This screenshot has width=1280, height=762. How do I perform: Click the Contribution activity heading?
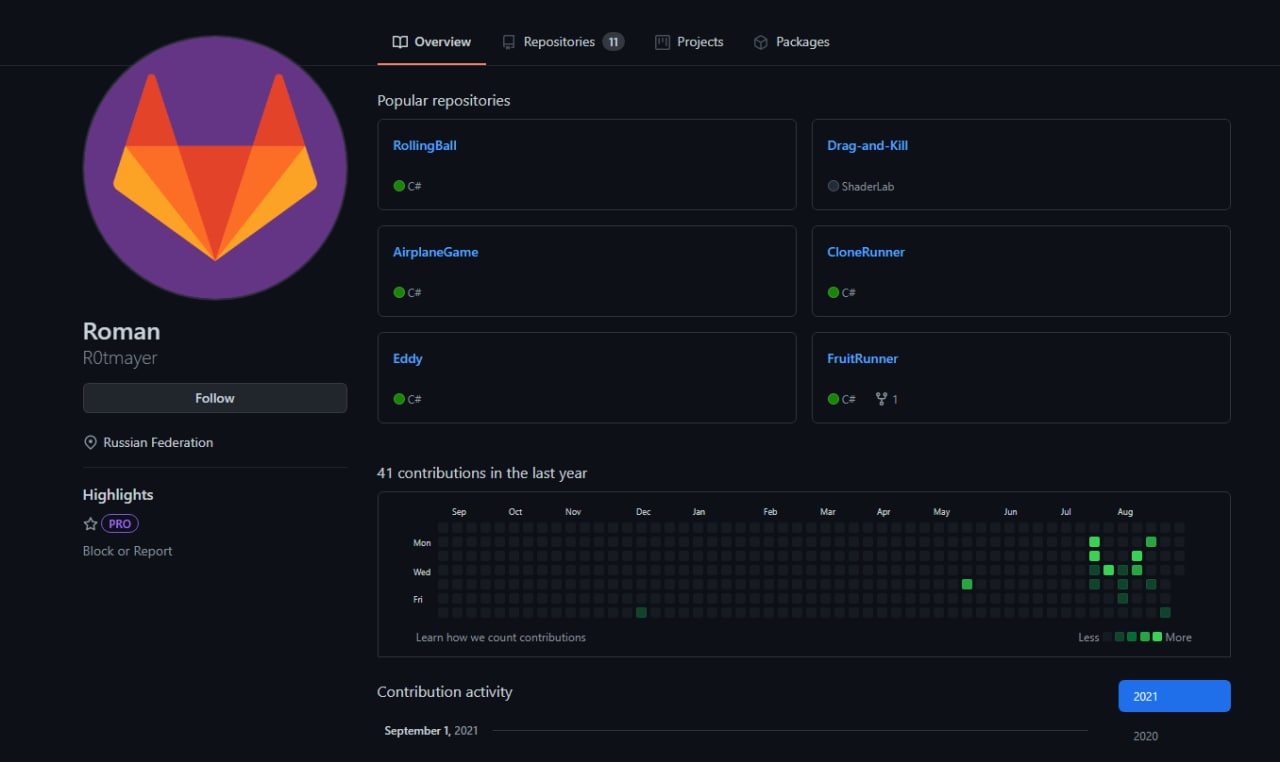click(444, 692)
